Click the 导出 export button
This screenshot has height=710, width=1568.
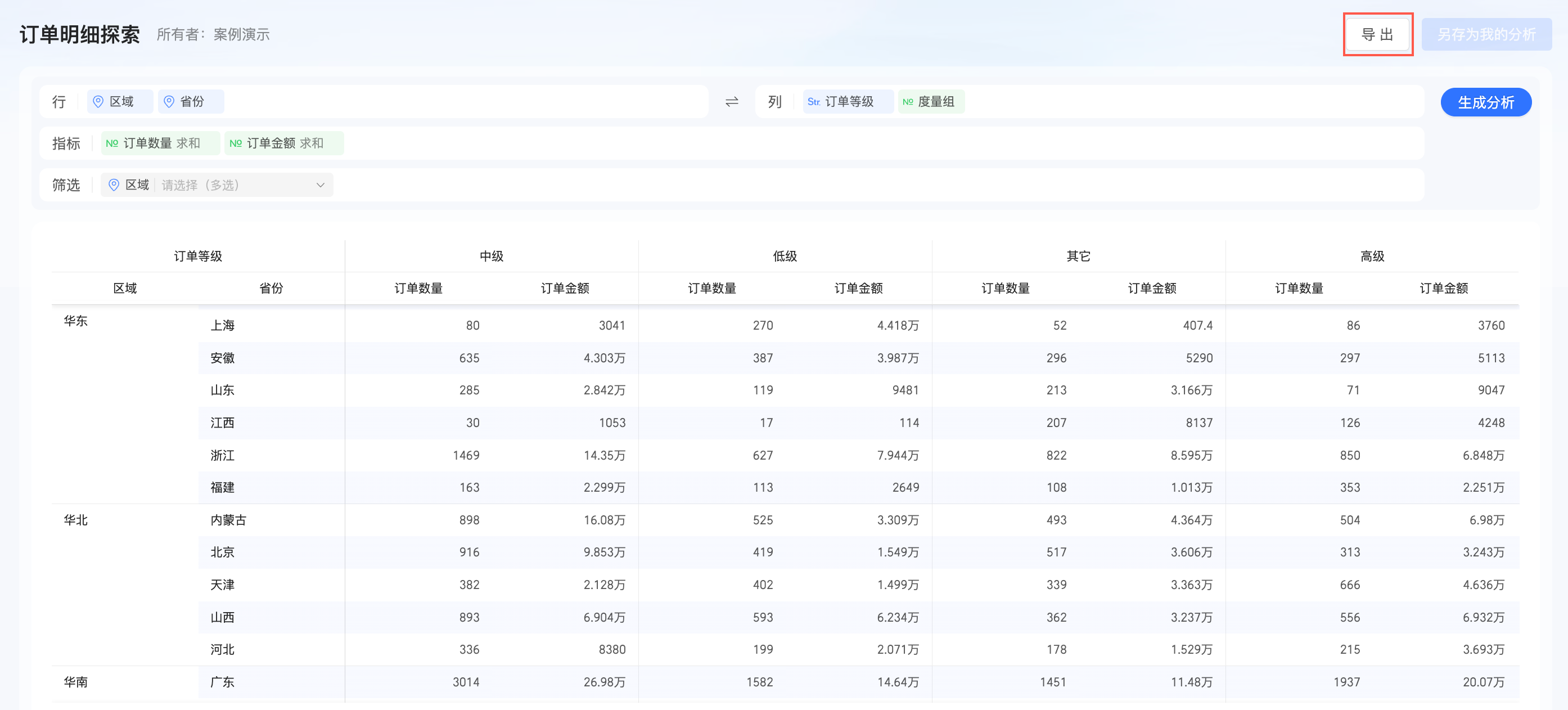(x=1377, y=34)
